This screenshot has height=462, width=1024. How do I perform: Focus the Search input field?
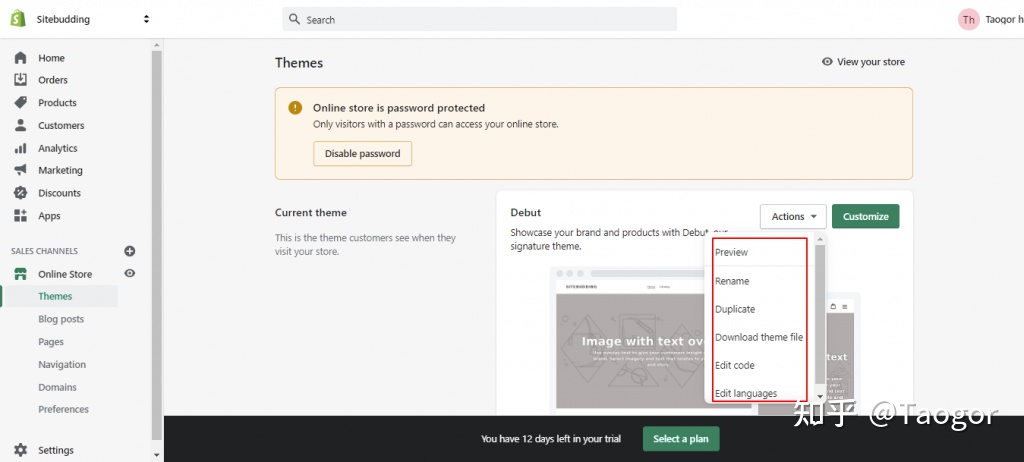480,19
